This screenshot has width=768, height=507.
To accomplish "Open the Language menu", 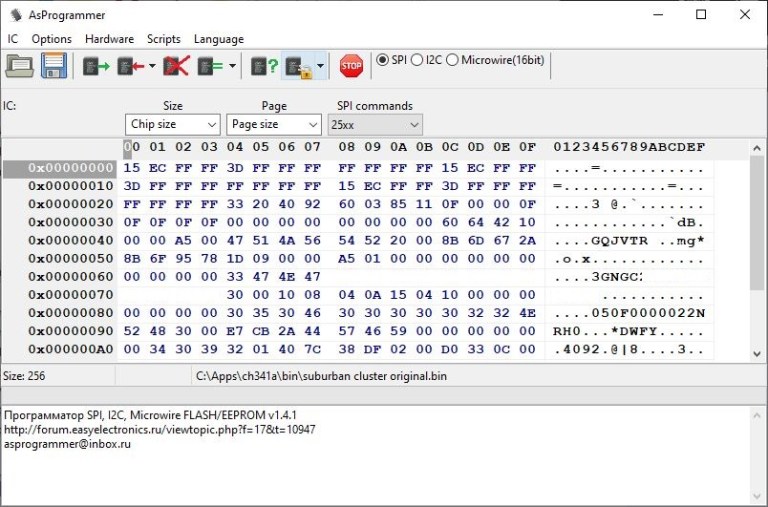I will [218, 39].
